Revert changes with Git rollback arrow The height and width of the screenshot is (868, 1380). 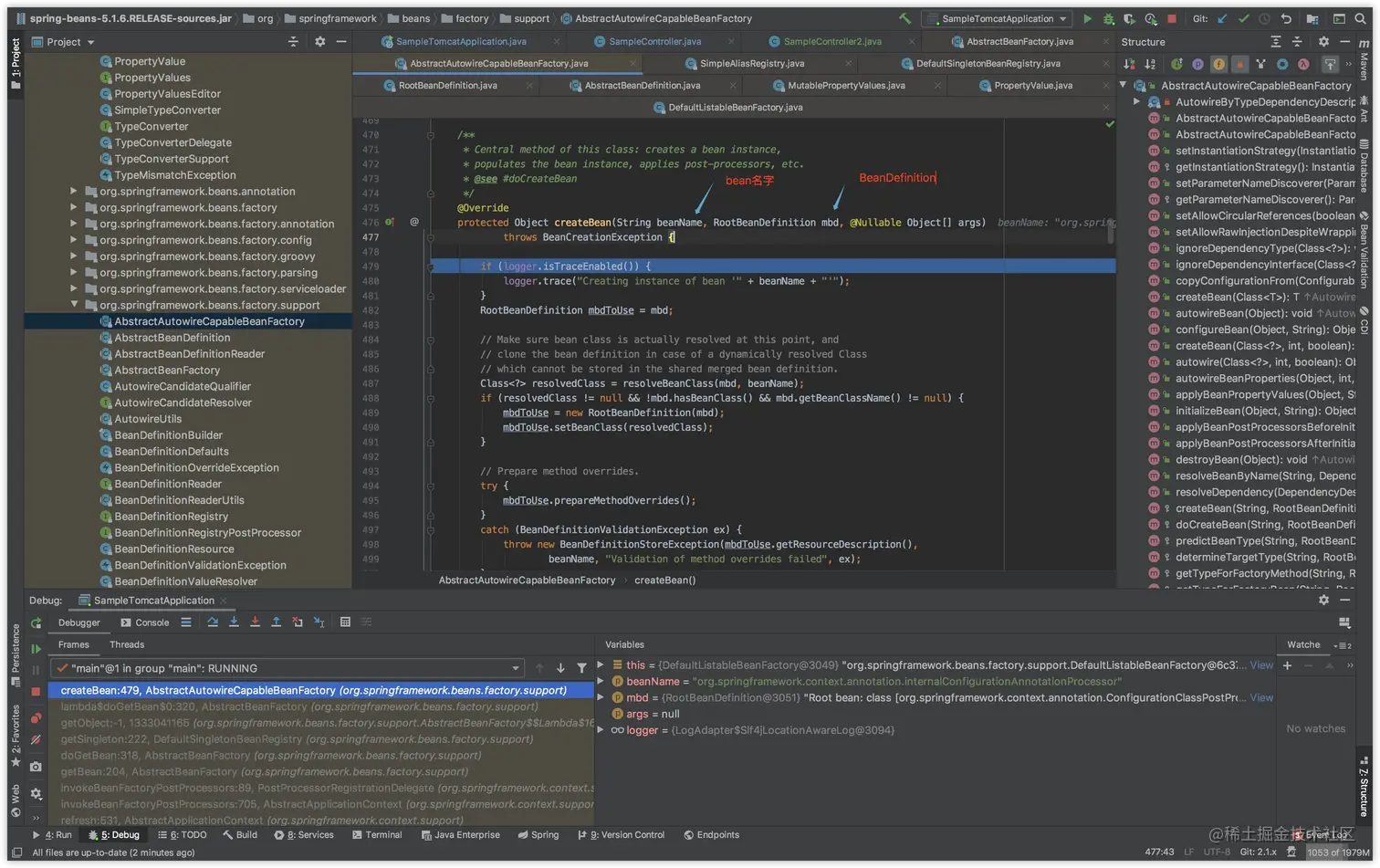[1286, 18]
